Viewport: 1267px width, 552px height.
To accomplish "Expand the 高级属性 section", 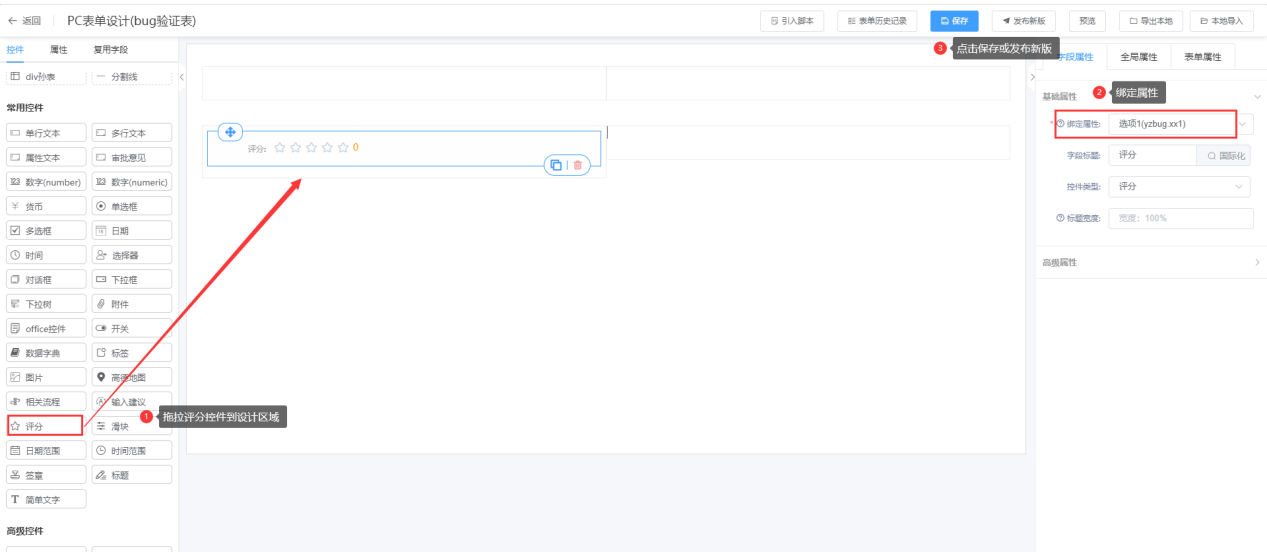I will 1257,262.
